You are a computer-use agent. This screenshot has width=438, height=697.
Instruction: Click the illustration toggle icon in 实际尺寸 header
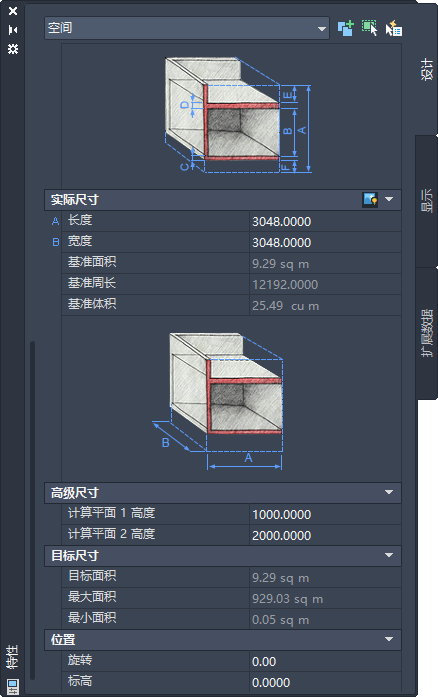point(370,200)
